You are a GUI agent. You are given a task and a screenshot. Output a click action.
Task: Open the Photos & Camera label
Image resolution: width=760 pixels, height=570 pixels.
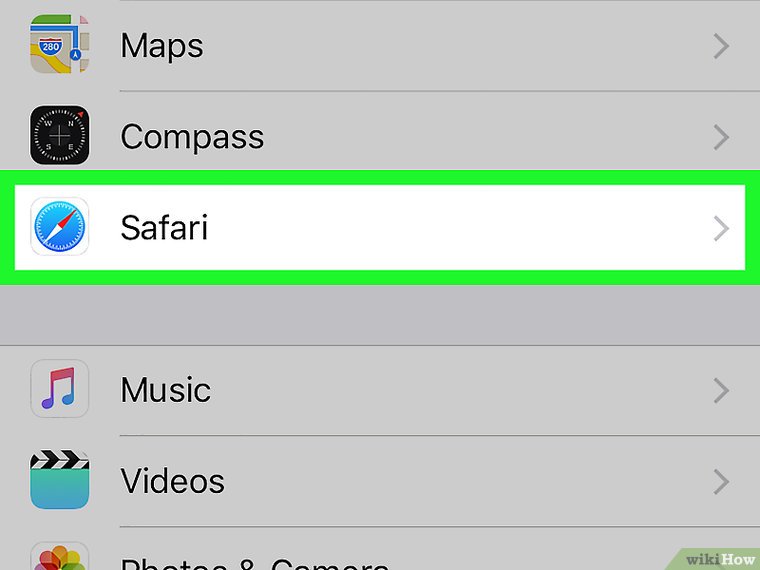point(254,561)
